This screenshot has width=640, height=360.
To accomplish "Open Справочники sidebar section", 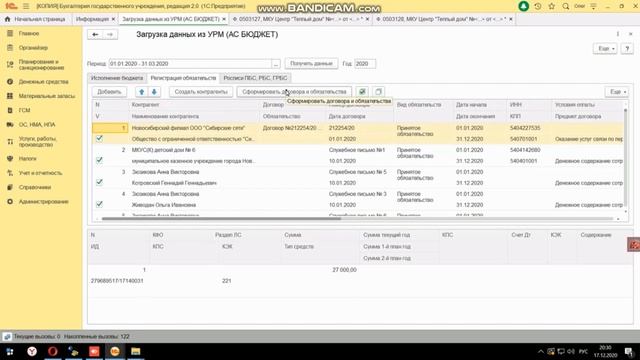I will pyautogui.click(x=35, y=187).
